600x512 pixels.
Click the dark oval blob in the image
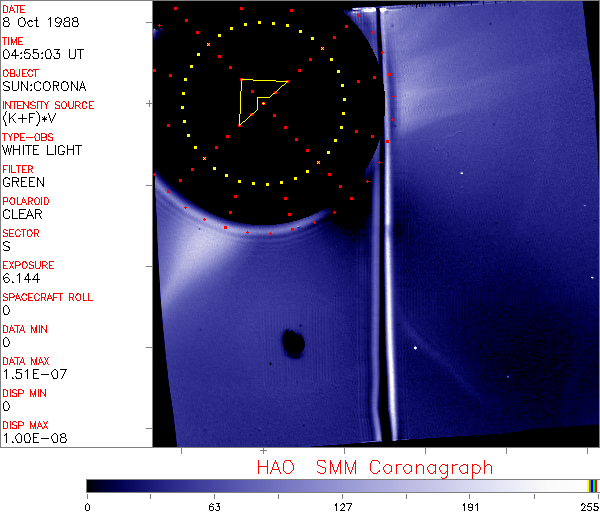pyautogui.click(x=293, y=343)
